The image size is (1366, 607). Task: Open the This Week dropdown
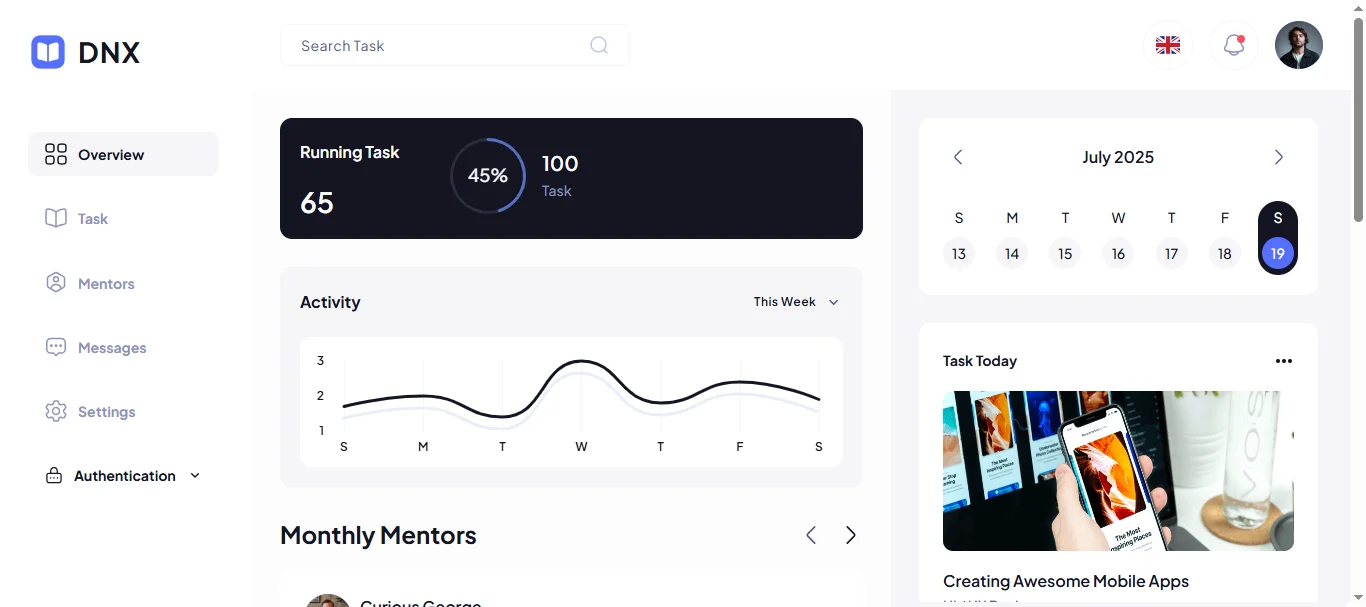click(796, 302)
